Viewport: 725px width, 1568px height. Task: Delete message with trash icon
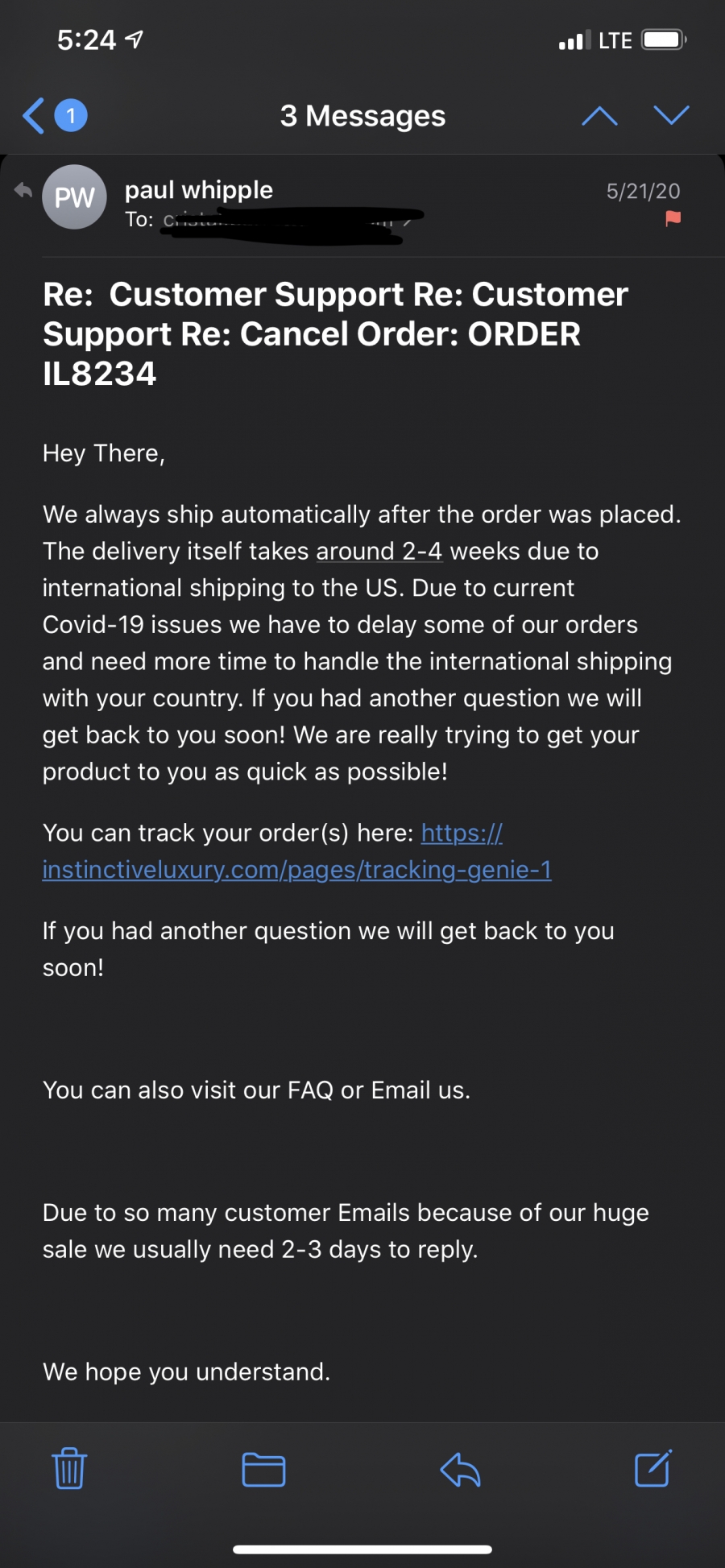tap(69, 1468)
